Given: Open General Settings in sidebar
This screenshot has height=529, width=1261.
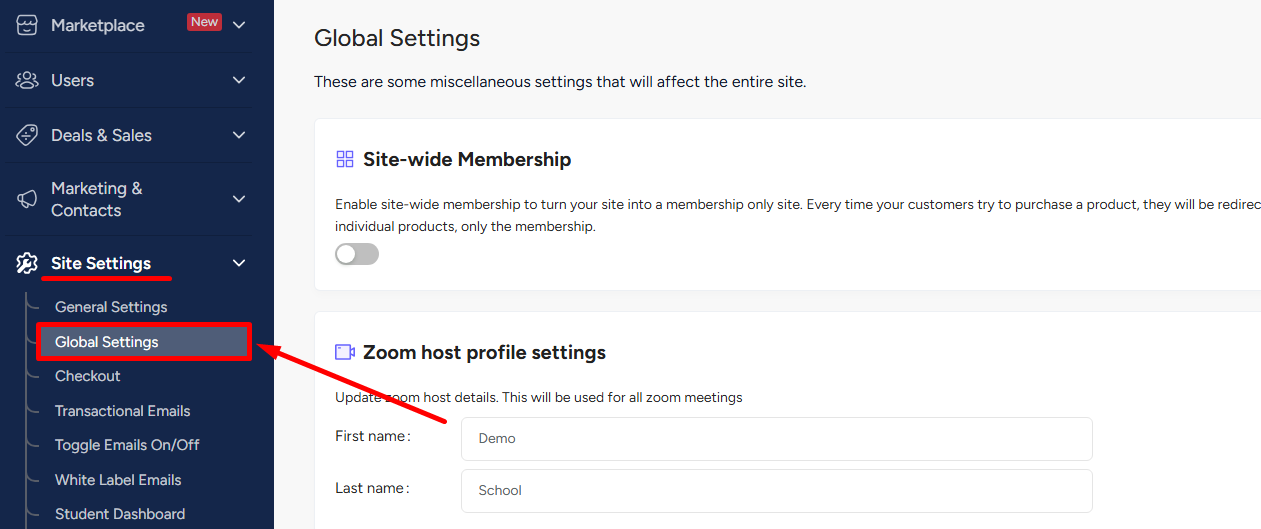Looking at the screenshot, I should [x=111, y=307].
